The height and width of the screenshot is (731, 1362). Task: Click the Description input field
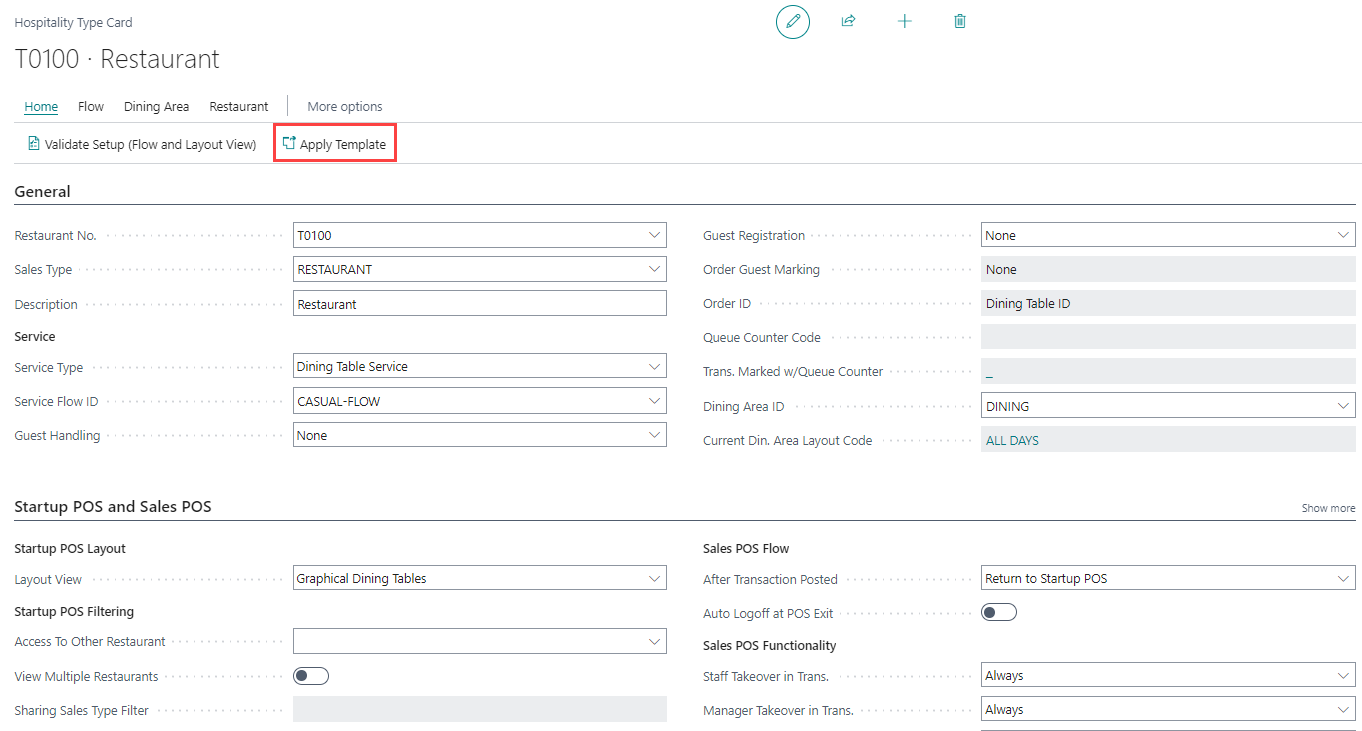[x=479, y=304]
